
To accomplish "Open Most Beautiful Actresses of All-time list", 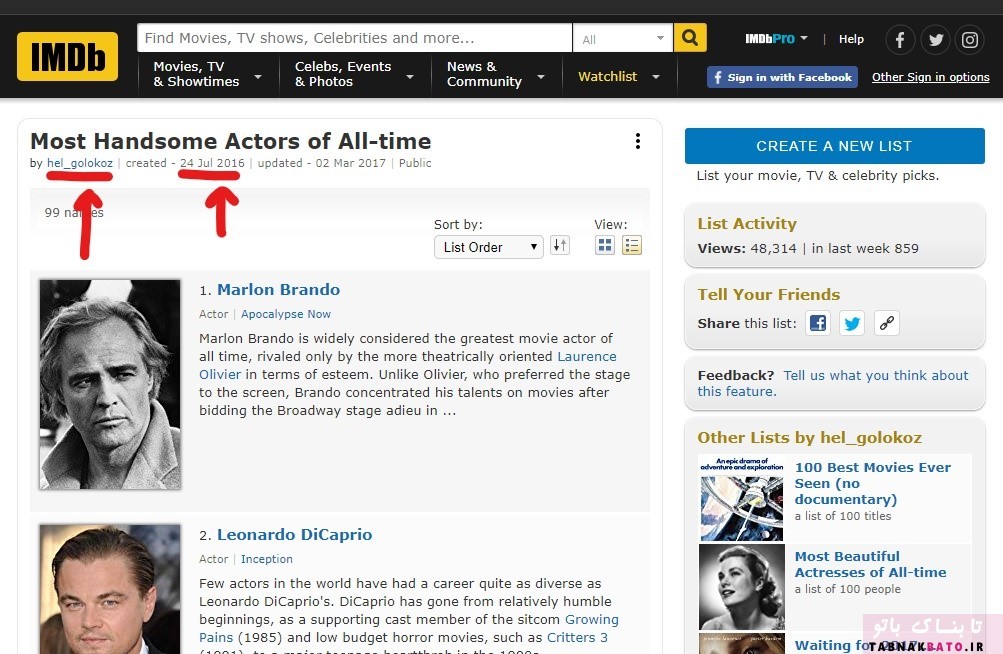I will tap(870, 564).
